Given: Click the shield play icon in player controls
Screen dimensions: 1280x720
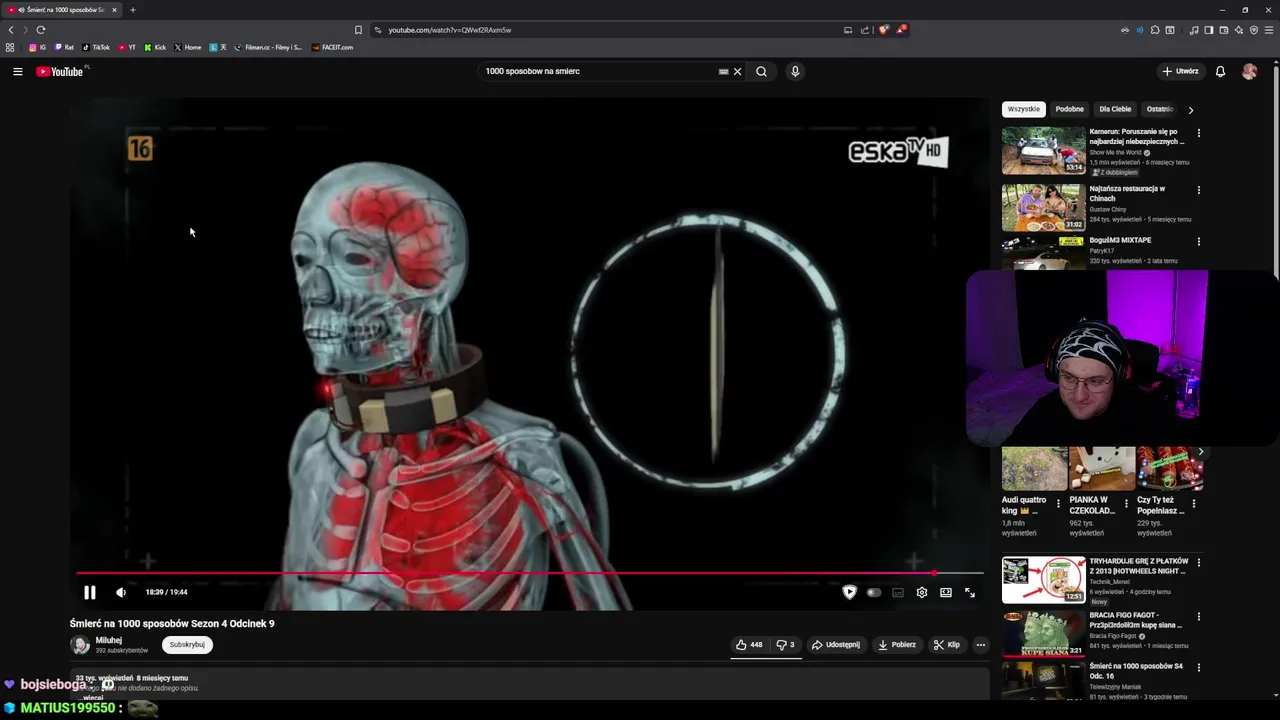Looking at the screenshot, I should coord(849,592).
